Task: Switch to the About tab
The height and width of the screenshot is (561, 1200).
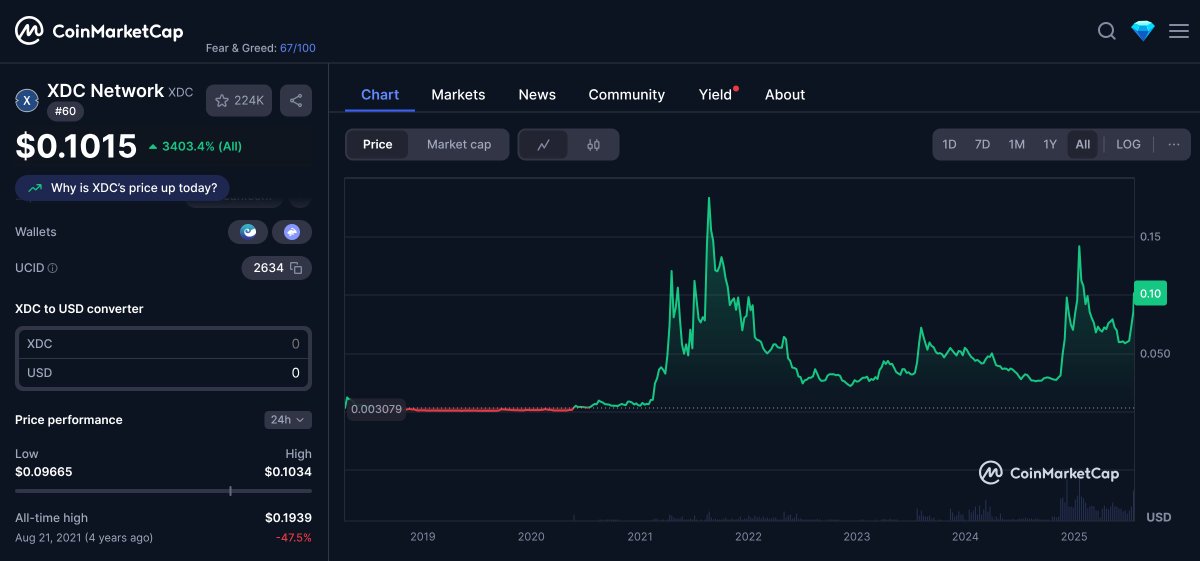Action: [785, 95]
